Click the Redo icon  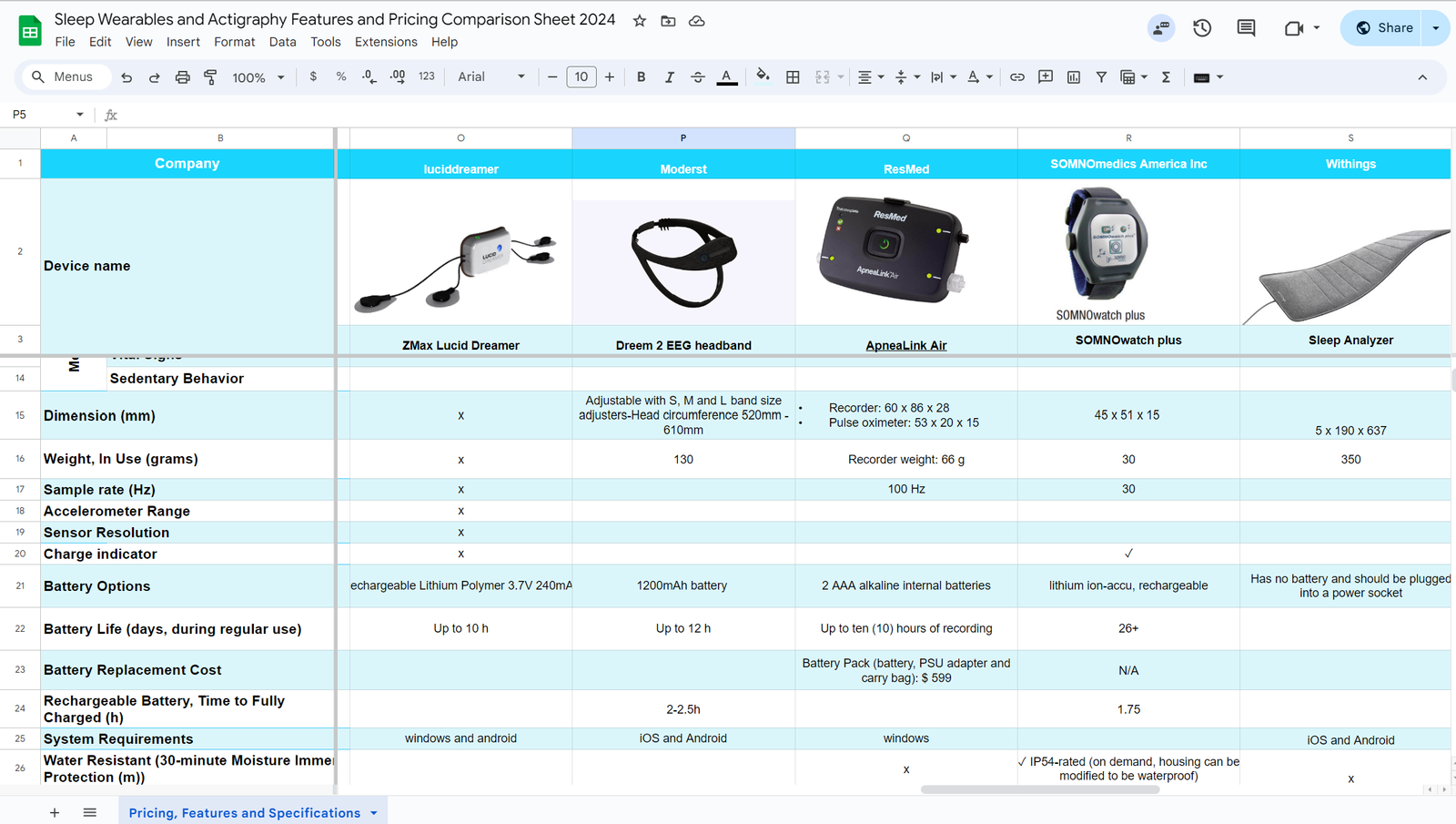tap(155, 77)
